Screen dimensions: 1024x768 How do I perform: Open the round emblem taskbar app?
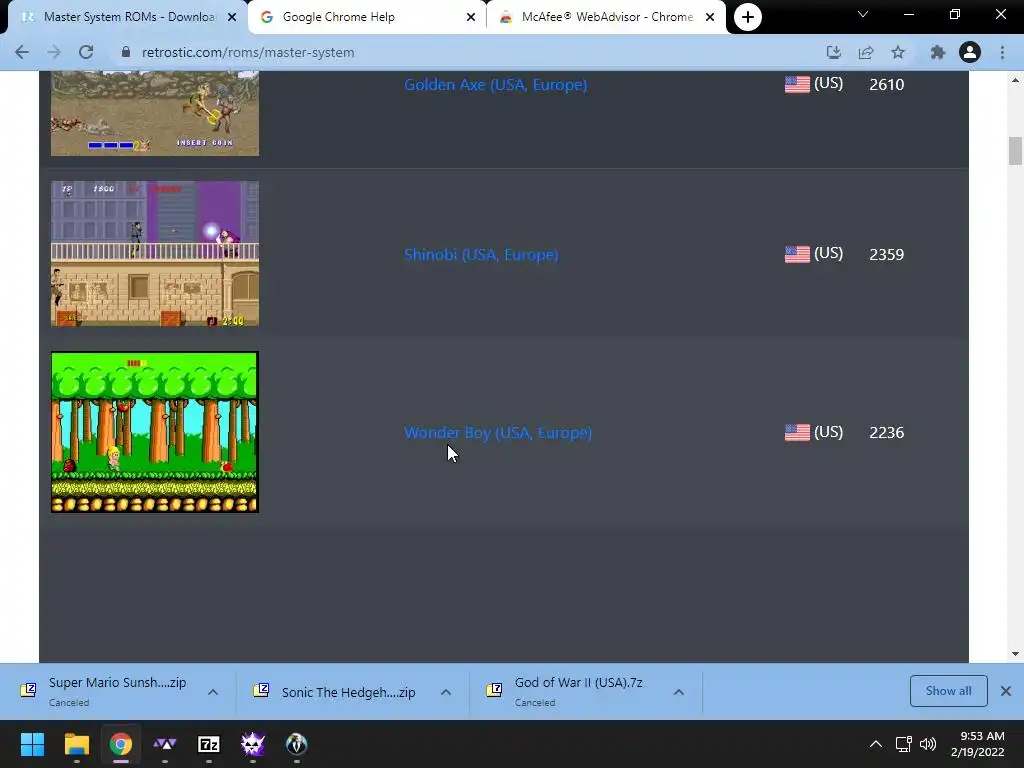296,744
